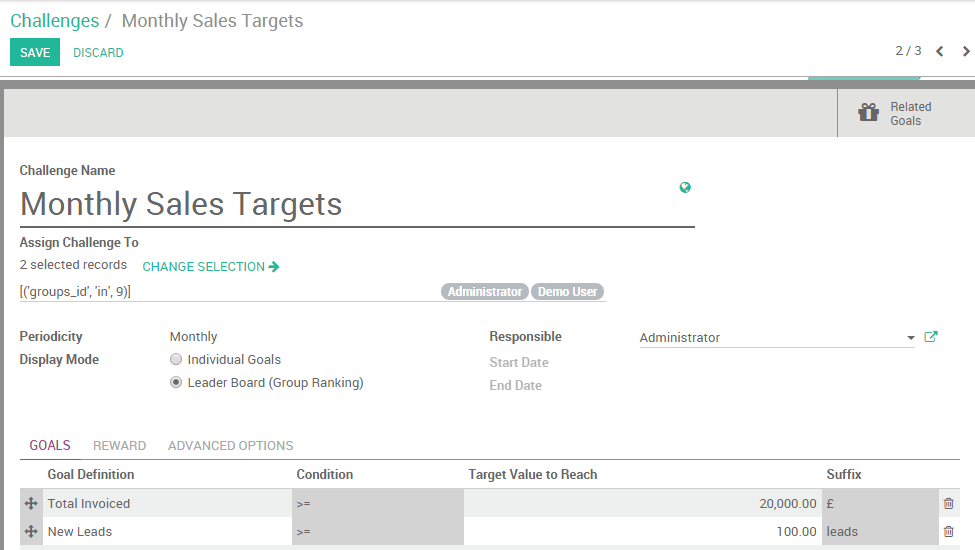Switch to the Advanced Options tab
The width and height of the screenshot is (975, 550).
[x=230, y=446]
